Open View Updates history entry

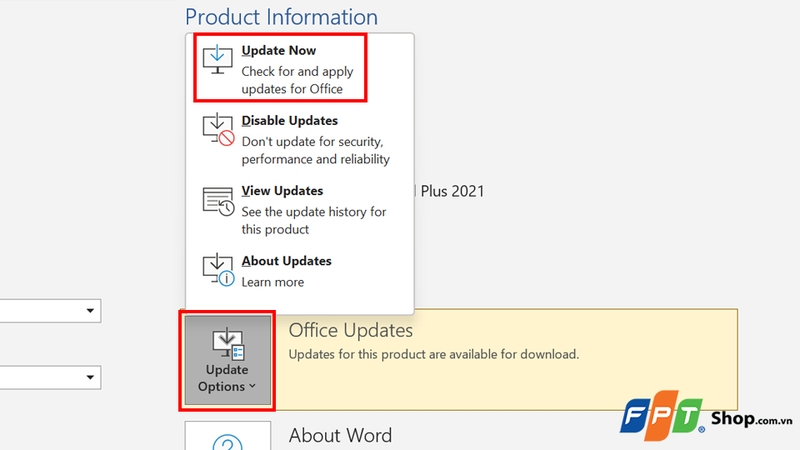(x=300, y=210)
